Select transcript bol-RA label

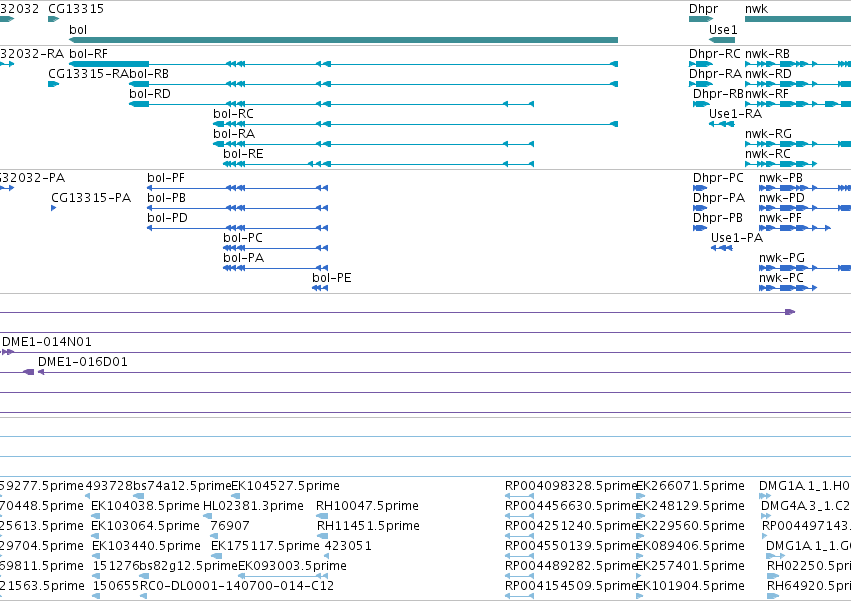pos(234,134)
